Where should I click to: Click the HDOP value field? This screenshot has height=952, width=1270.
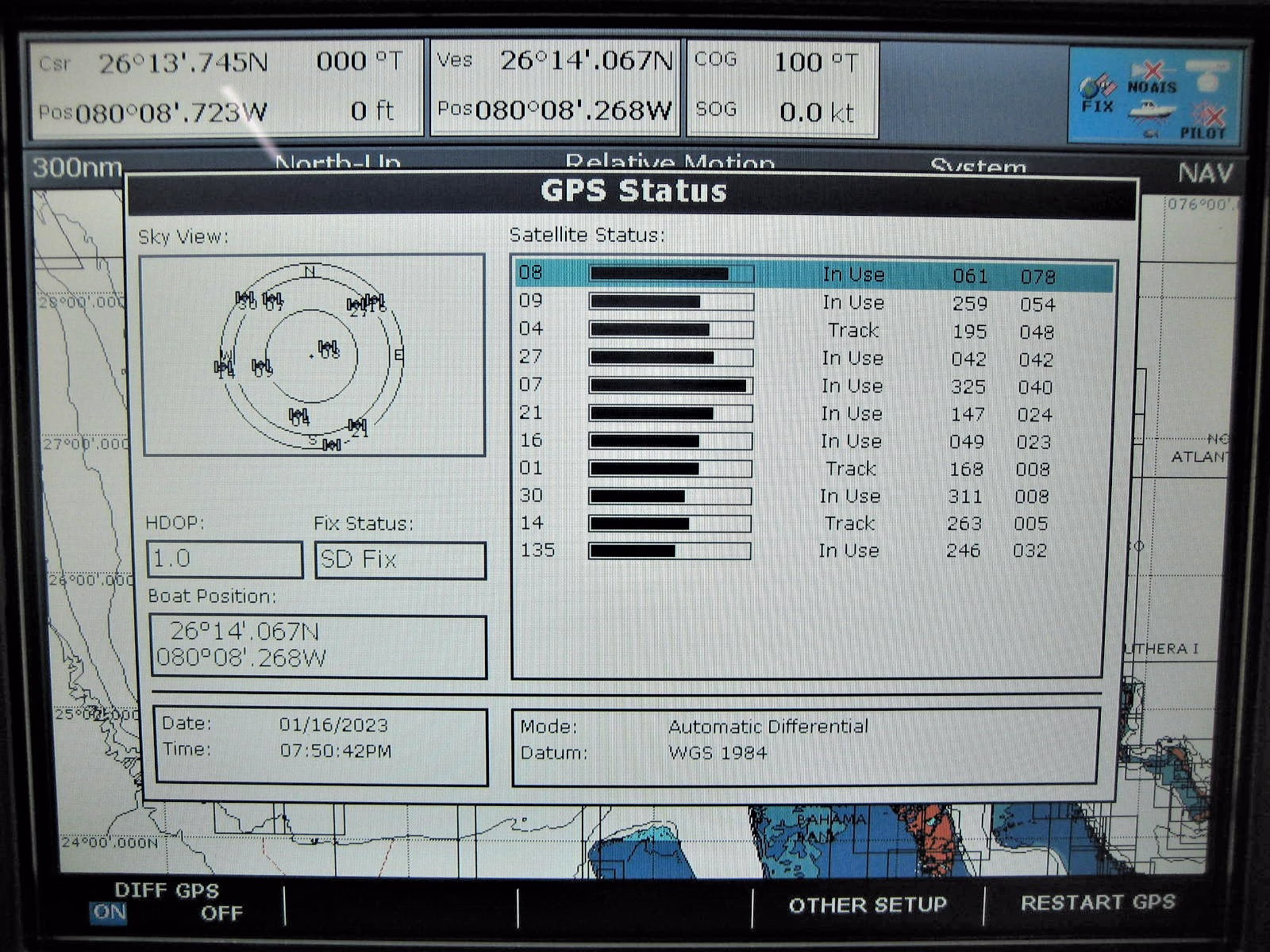coord(225,559)
